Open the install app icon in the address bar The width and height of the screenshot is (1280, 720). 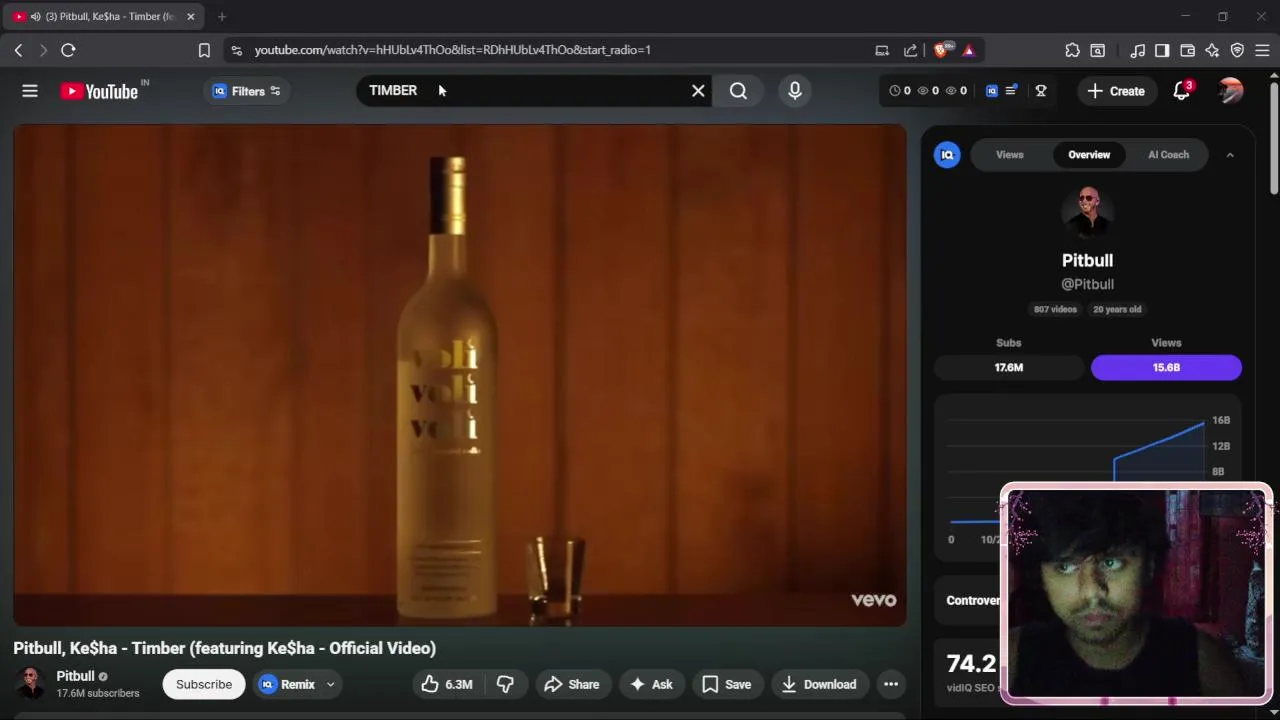pyautogui.click(x=882, y=50)
